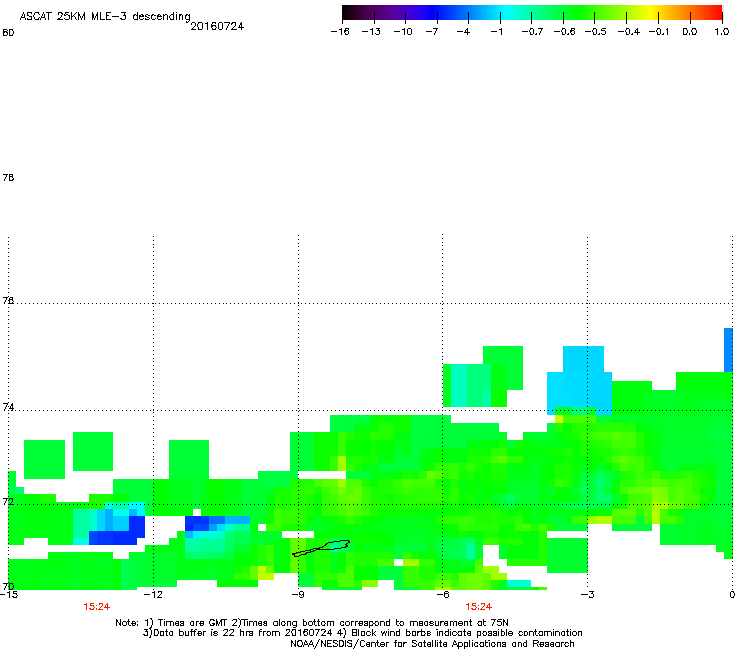The height and width of the screenshot is (650, 740).
Task: Click the "-10" color scale label
Action: click(x=403, y=32)
